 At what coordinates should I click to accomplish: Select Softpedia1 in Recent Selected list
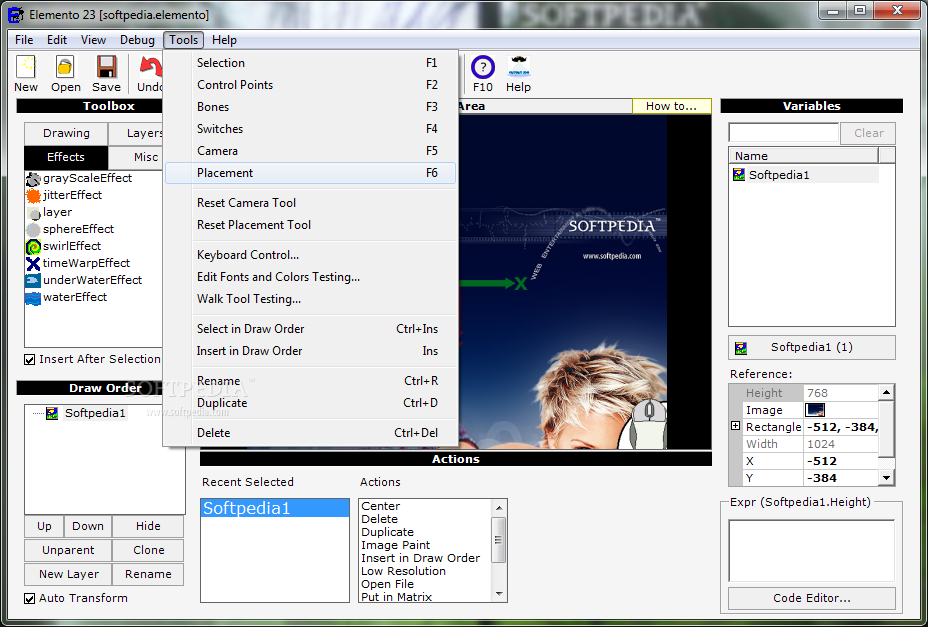275,508
